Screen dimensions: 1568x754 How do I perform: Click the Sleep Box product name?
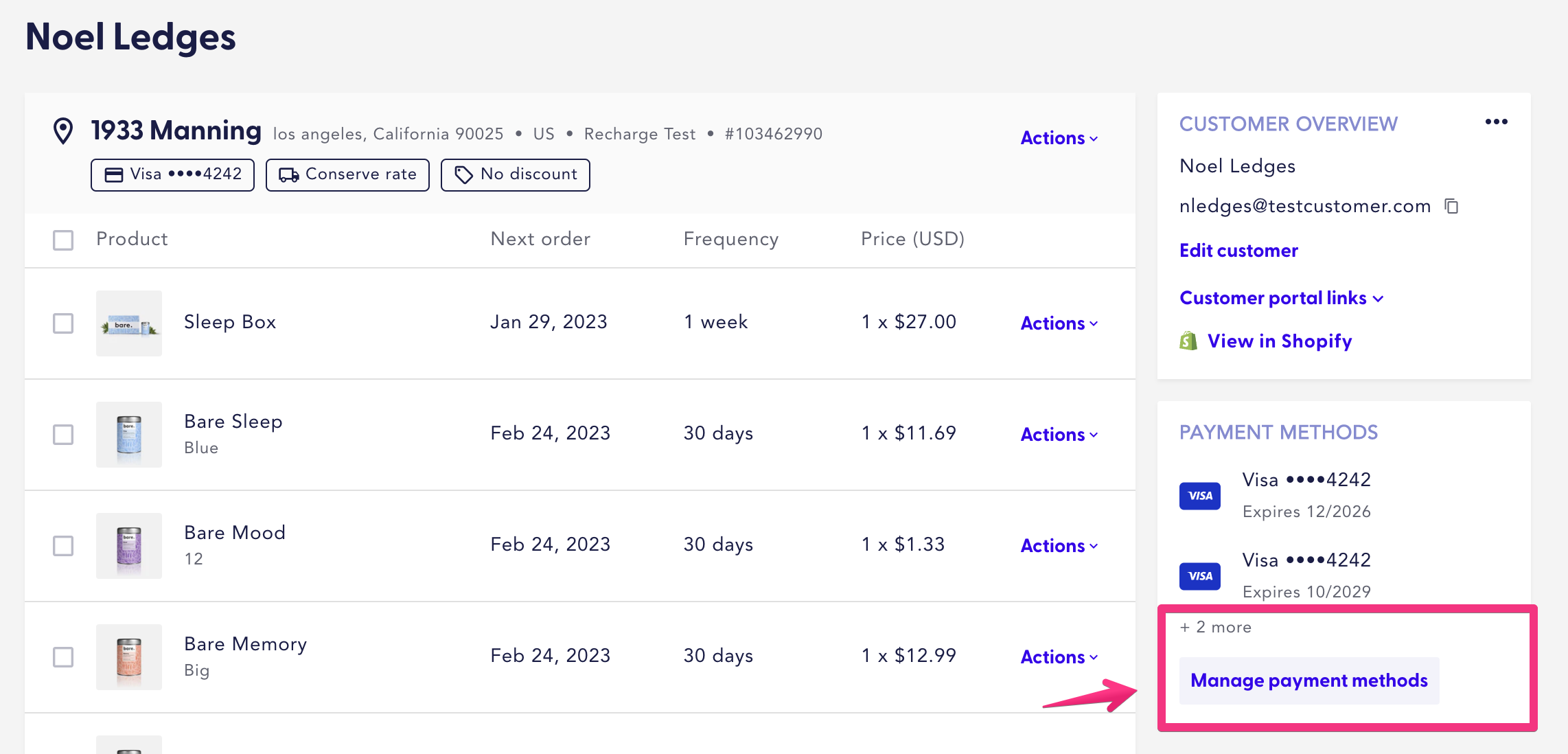tap(230, 322)
